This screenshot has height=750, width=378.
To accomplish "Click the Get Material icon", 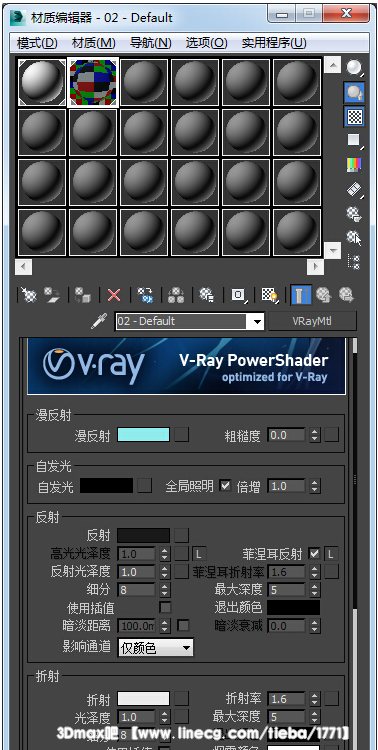I will click(30, 295).
